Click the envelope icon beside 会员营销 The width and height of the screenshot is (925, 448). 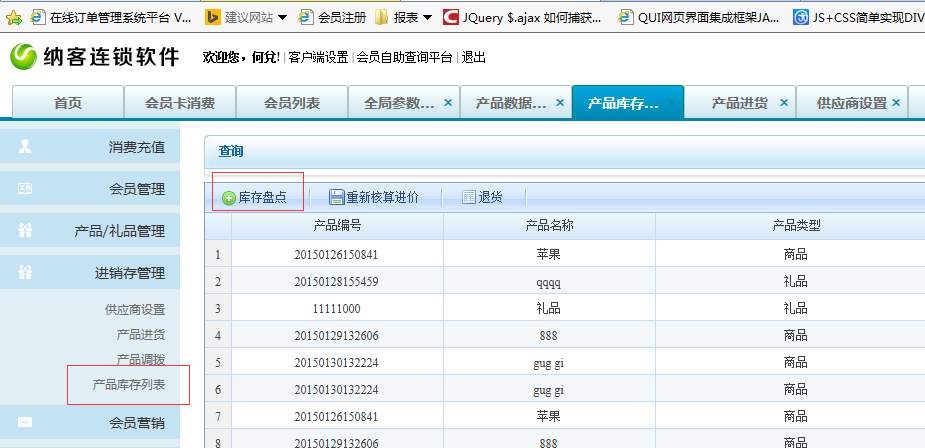(x=25, y=422)
